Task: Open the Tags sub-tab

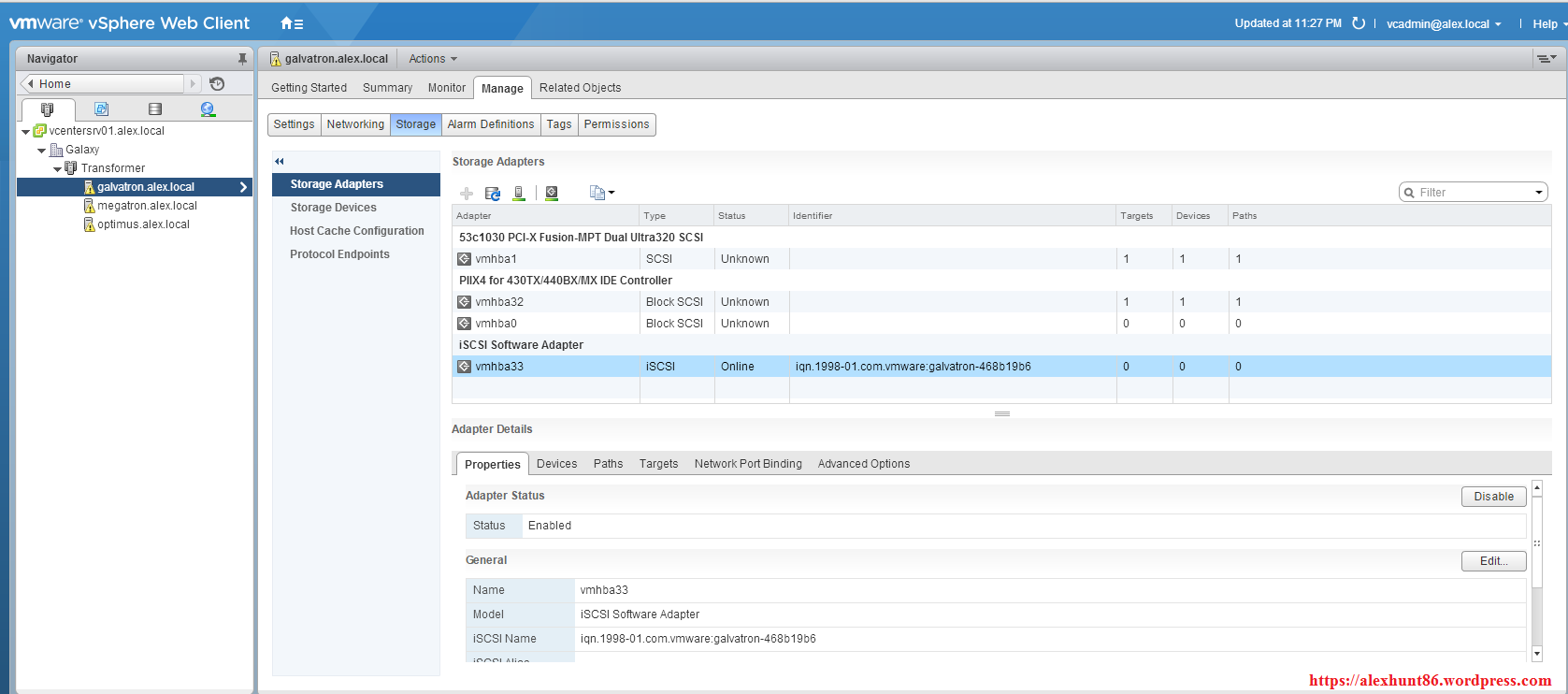Action: click(x=559, y=124)
